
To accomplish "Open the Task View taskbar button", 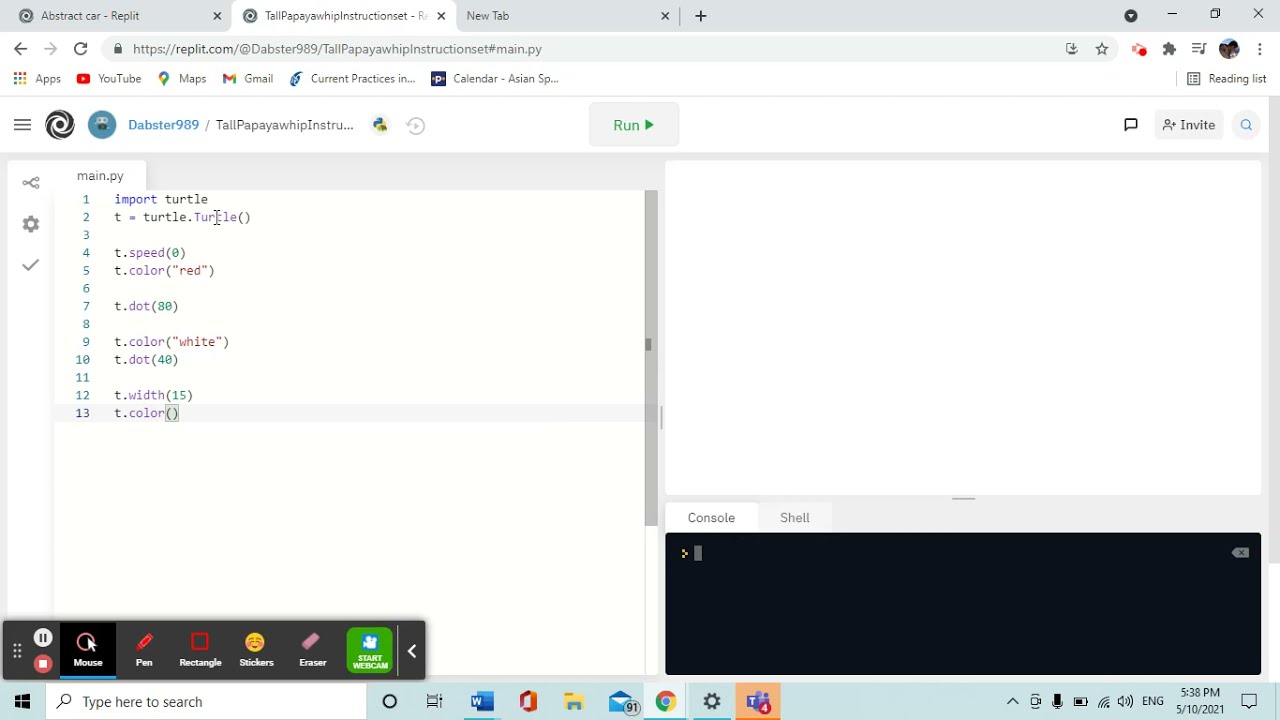I will pos(434,701).
